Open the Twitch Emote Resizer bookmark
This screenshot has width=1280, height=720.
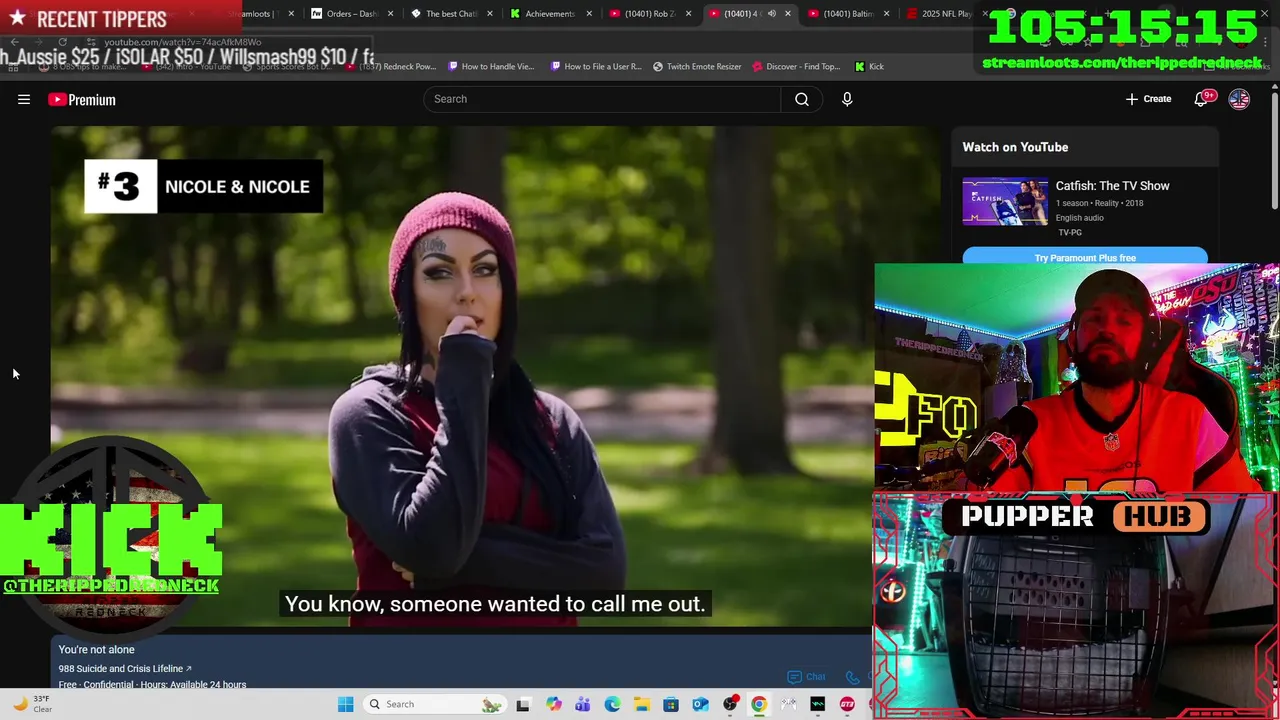[697, 66]
